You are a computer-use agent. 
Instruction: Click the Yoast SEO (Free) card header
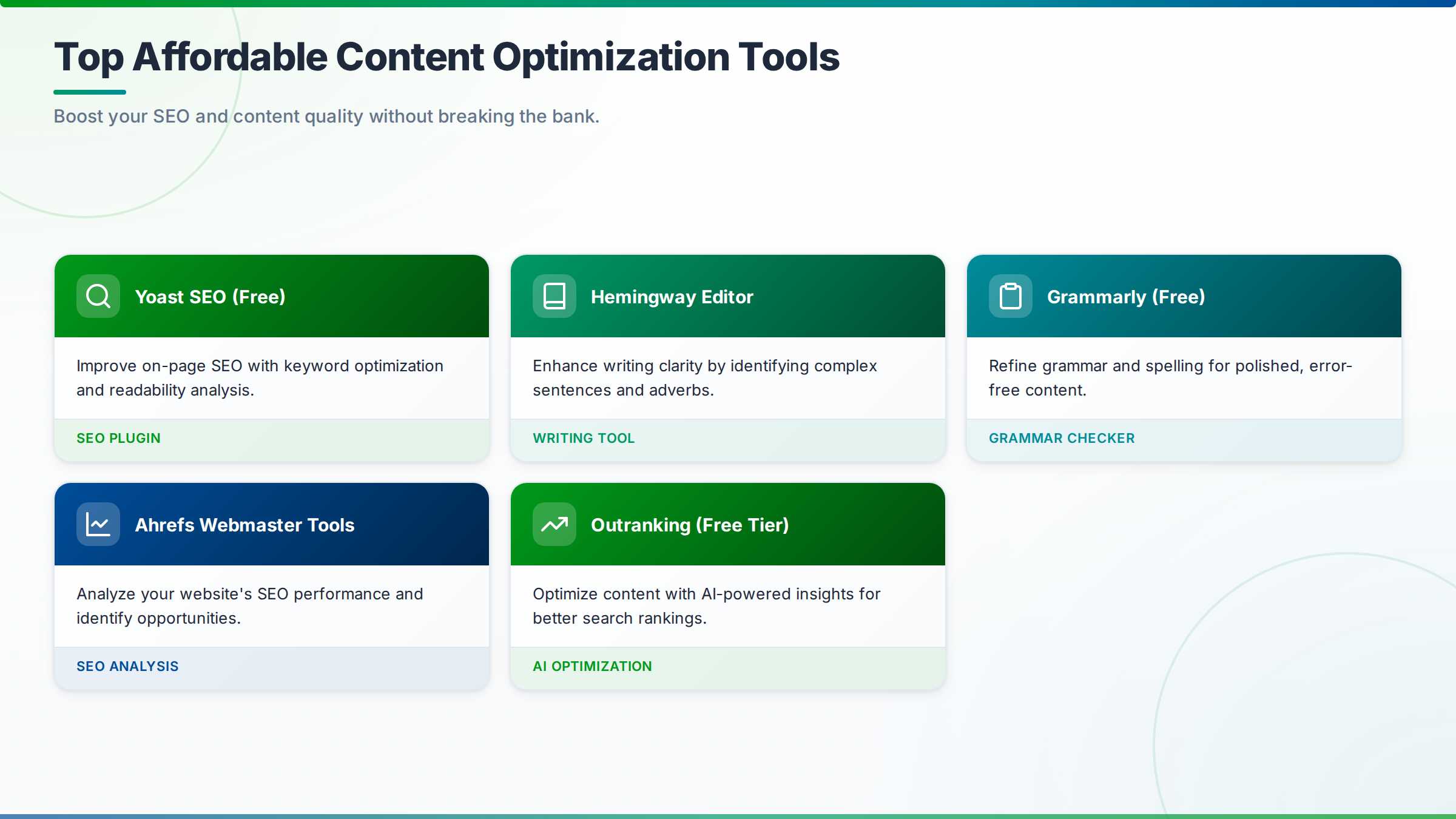[271, 295]
